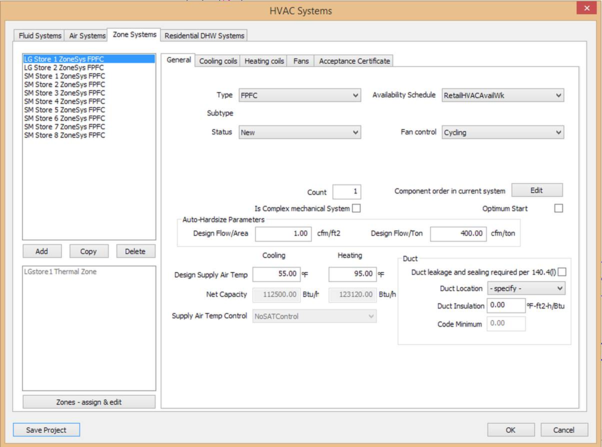Open the Availability Schedule dropdown
The width and height of the screenshot is (602, 447).
[503, 96]
